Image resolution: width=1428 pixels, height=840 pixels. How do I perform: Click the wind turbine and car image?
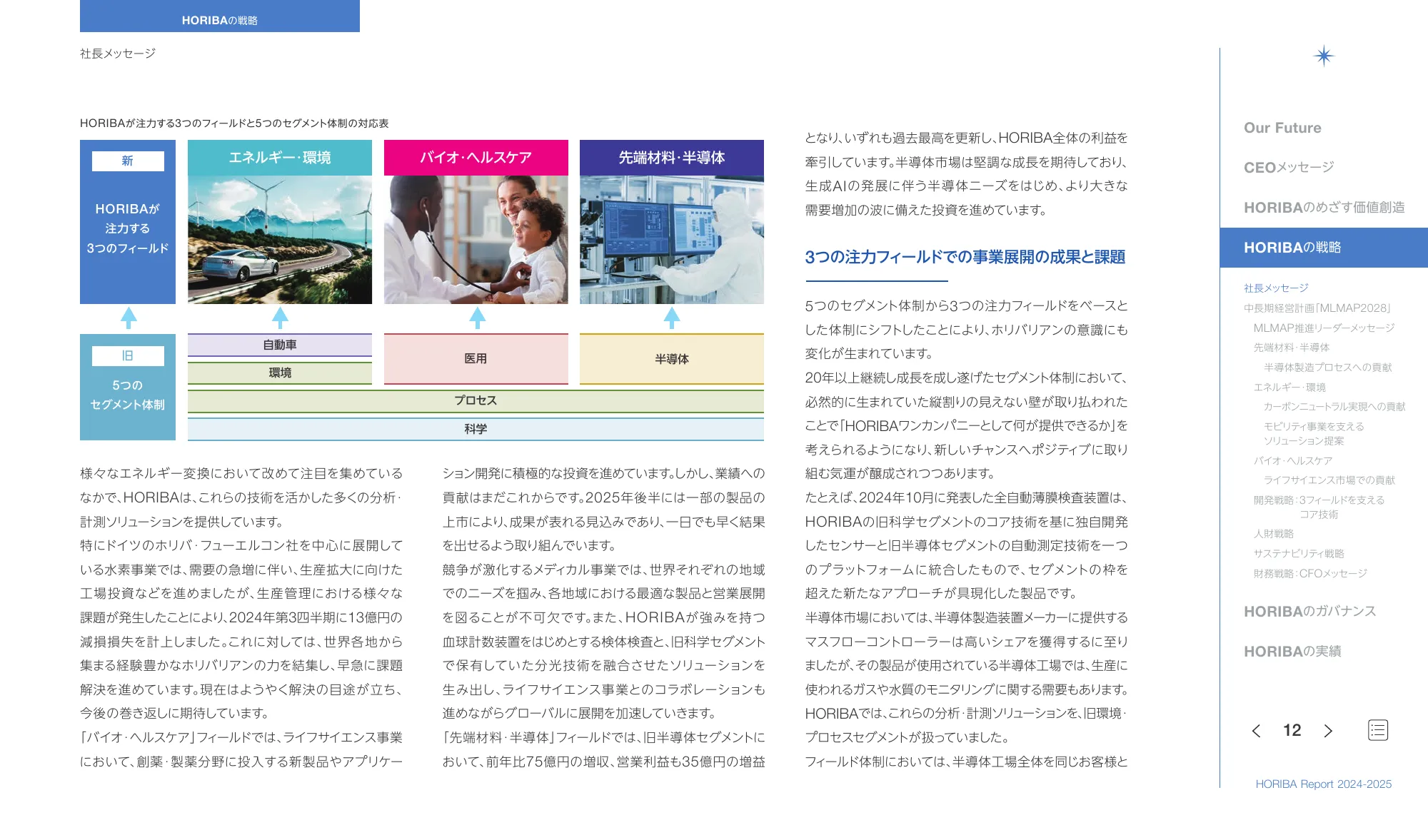[279, 240]
